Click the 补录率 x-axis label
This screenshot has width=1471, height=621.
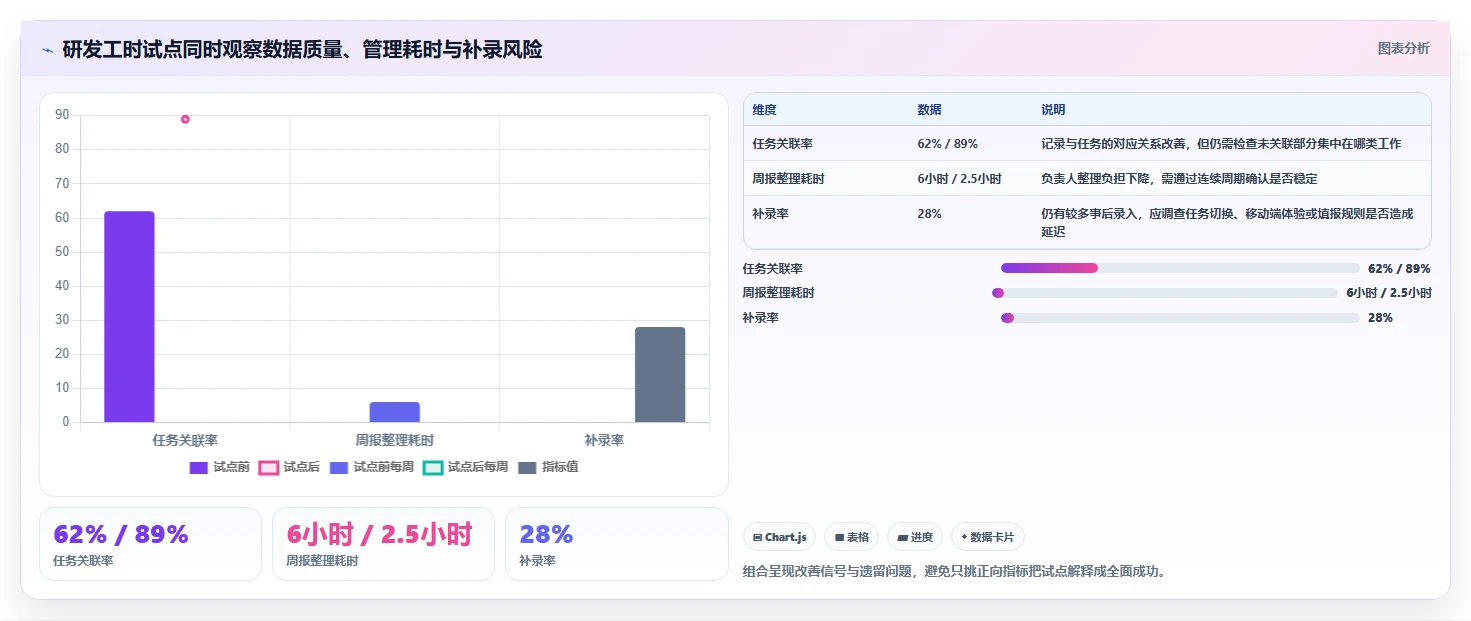tap(604, 440)
